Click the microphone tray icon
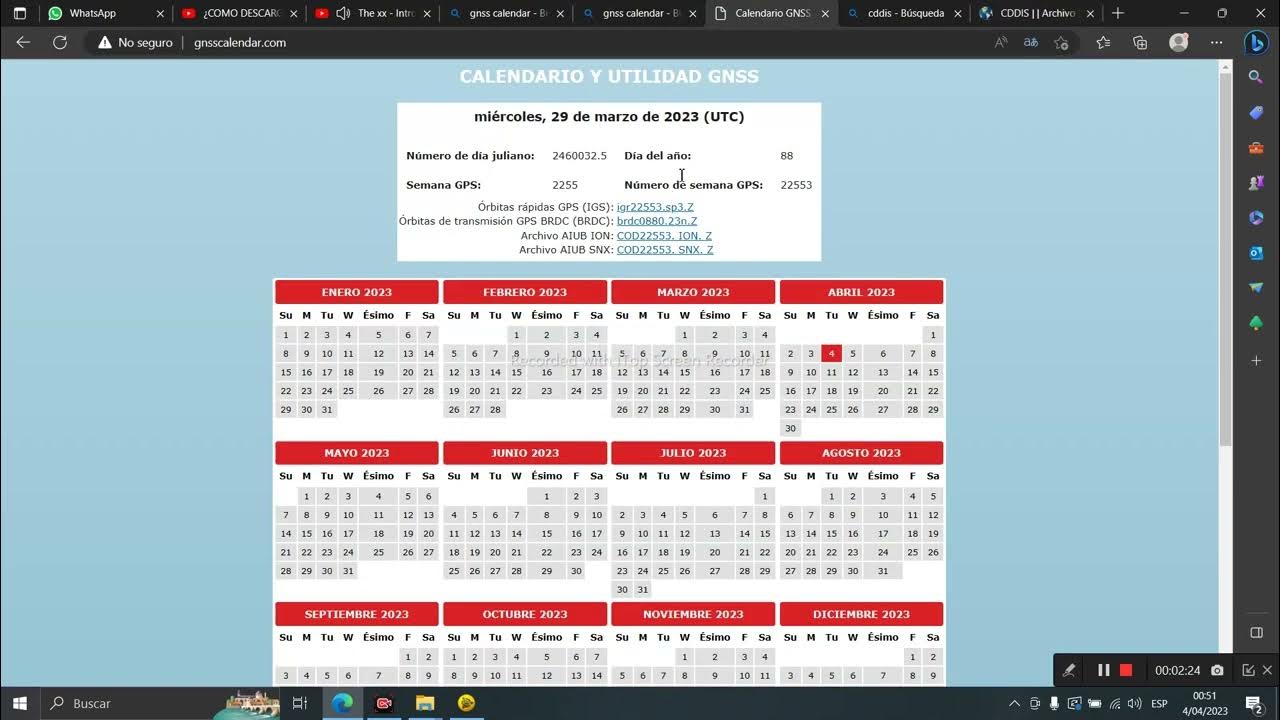 pyautogui.click(x=1054, y=703)
